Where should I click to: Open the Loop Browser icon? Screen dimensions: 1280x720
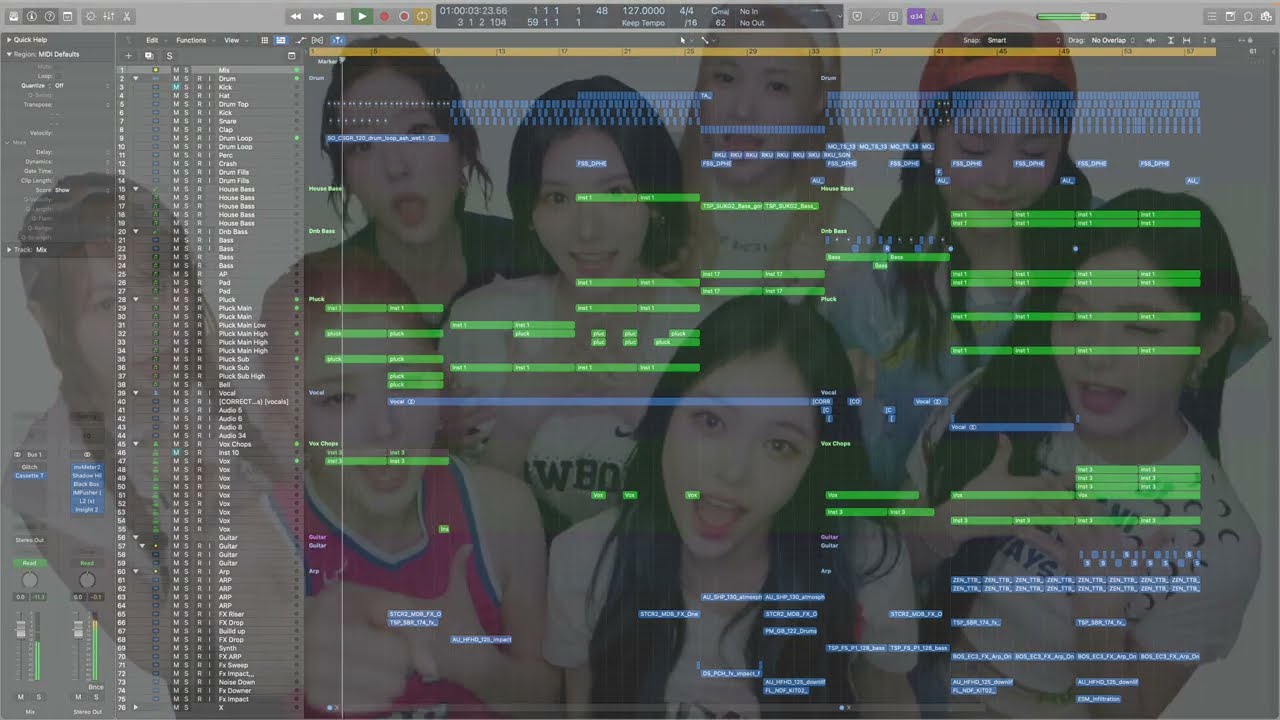[x=1248, y=16]
